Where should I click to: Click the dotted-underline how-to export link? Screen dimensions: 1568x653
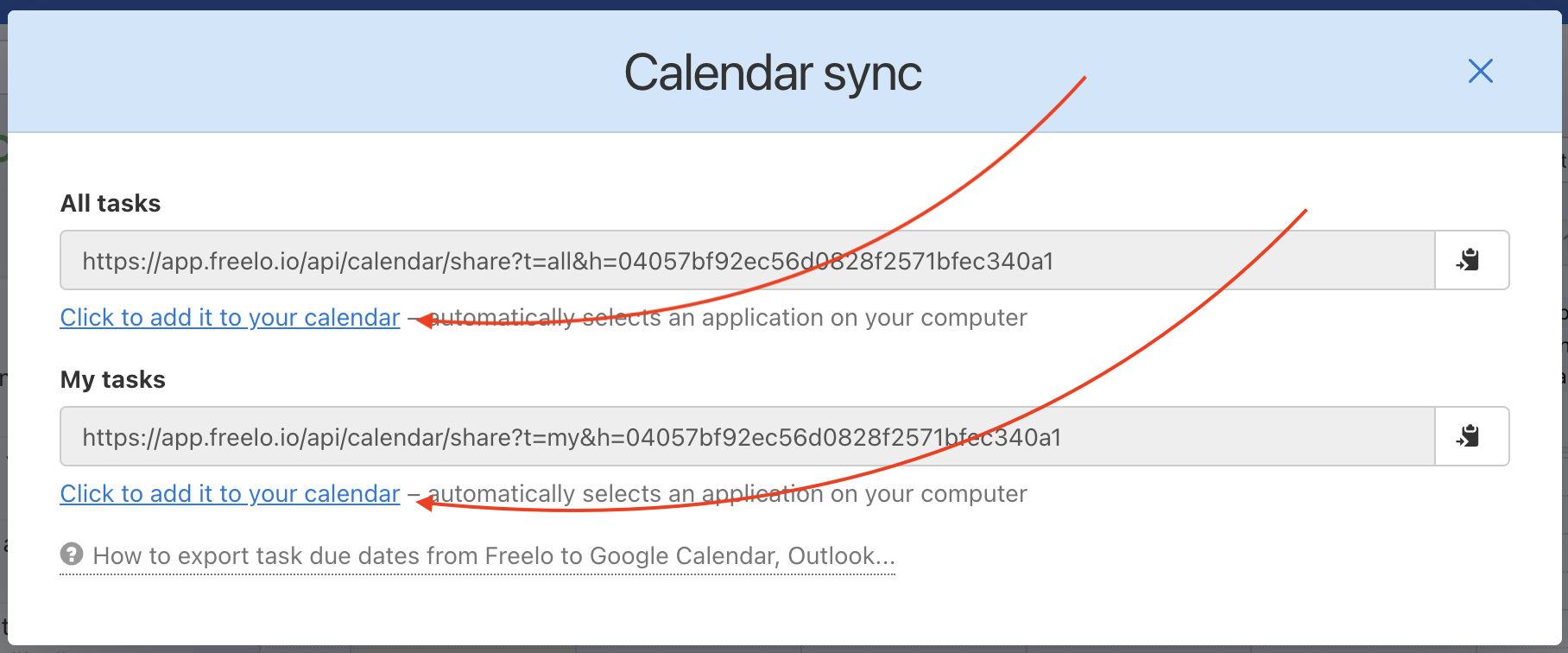coord(492,556)
